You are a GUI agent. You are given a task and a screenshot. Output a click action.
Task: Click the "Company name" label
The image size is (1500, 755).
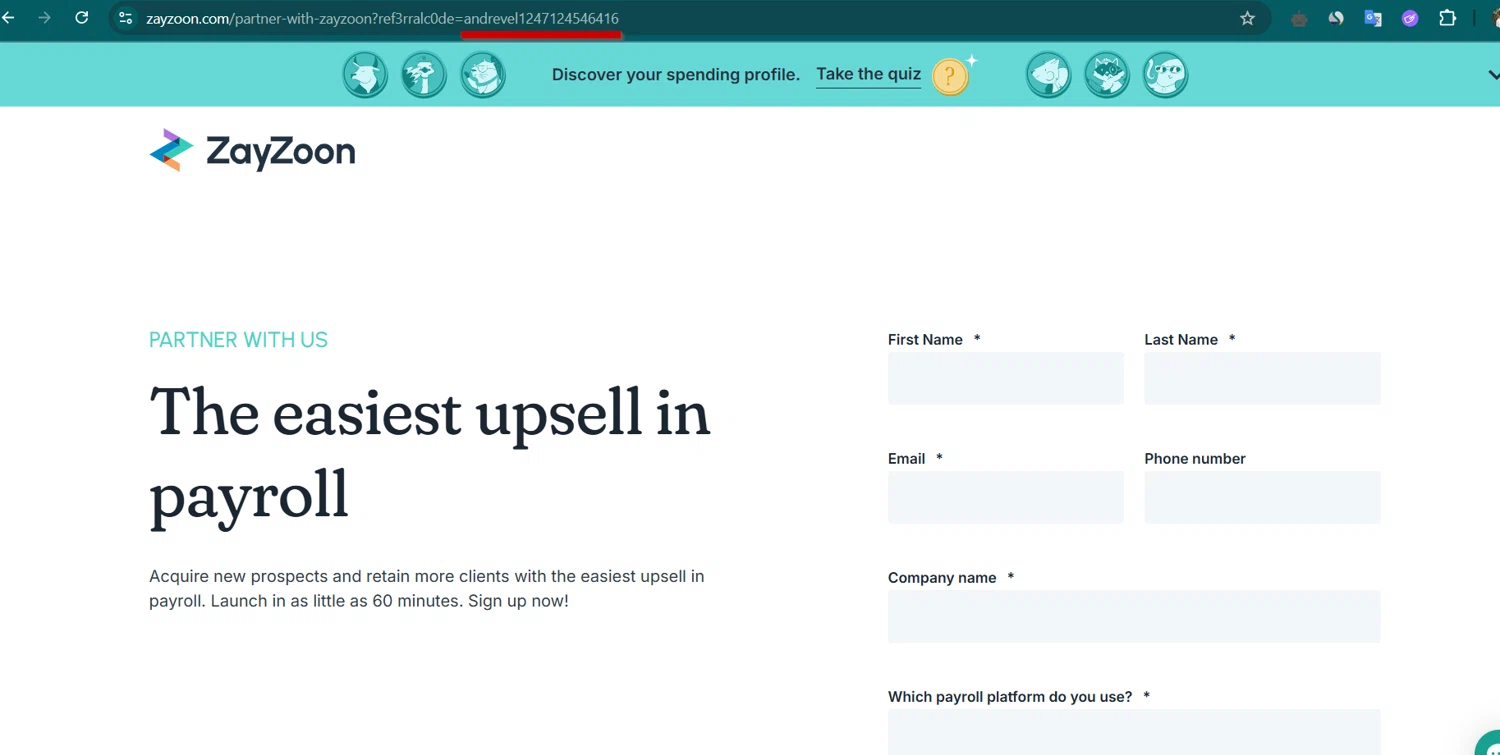coord(942,578)
